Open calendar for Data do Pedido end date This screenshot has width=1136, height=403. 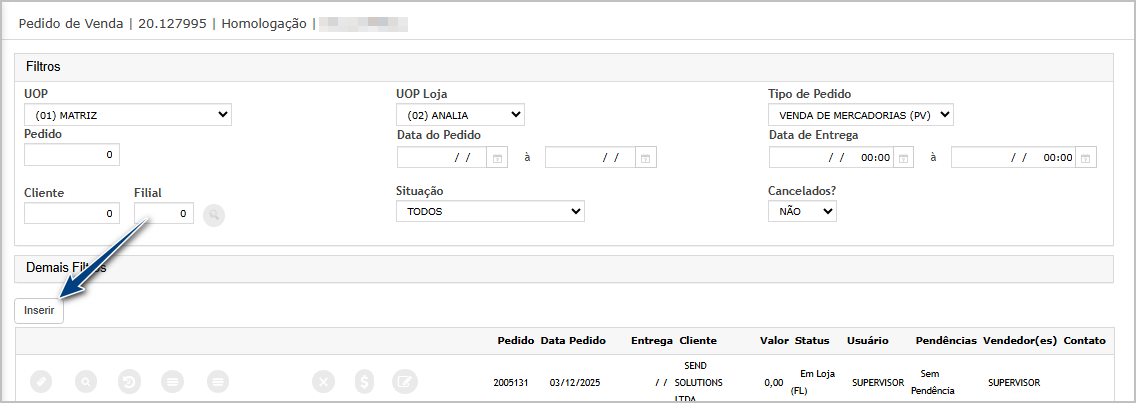pos(646,158)
